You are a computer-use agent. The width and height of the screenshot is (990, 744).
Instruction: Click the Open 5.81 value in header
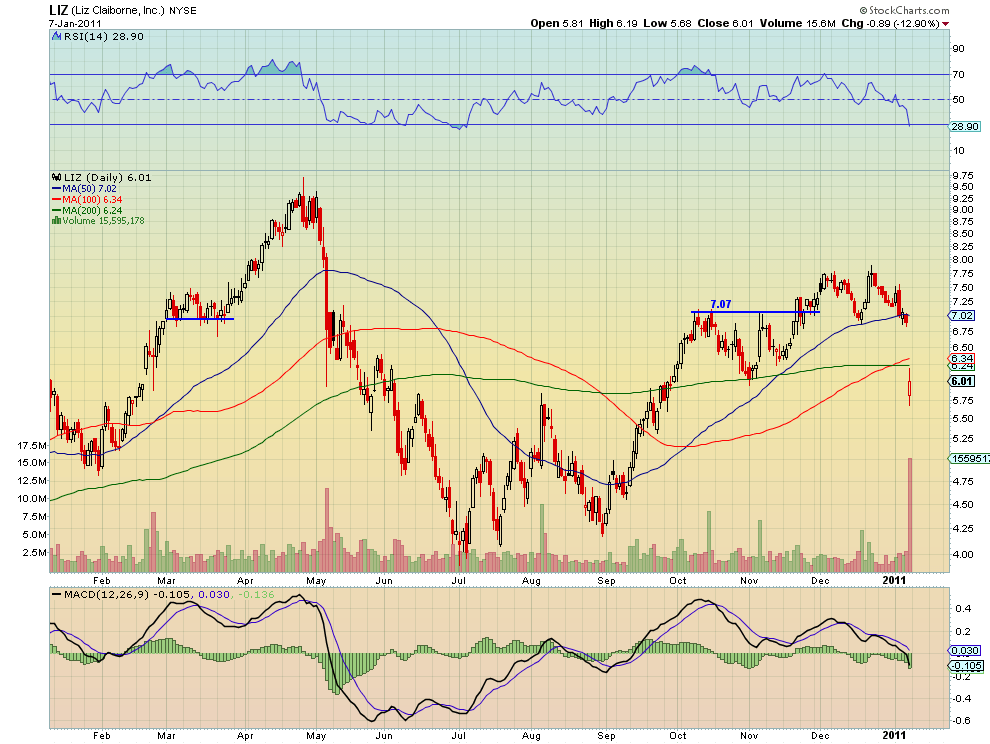[x=558, y=23]
